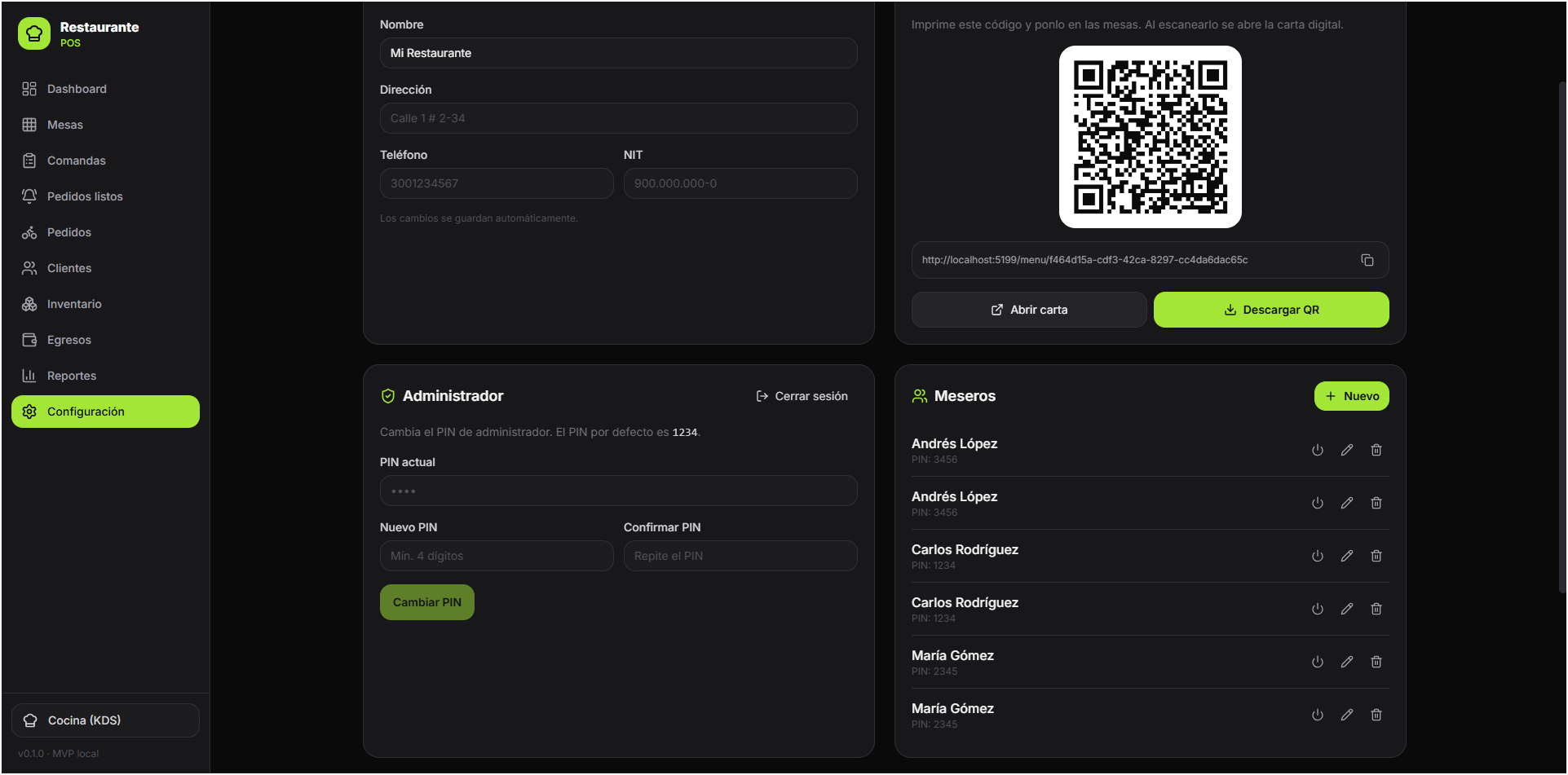Delete the first María Gómez waiter entry
1568x775 pixels.
click(x=1376, y=662)
